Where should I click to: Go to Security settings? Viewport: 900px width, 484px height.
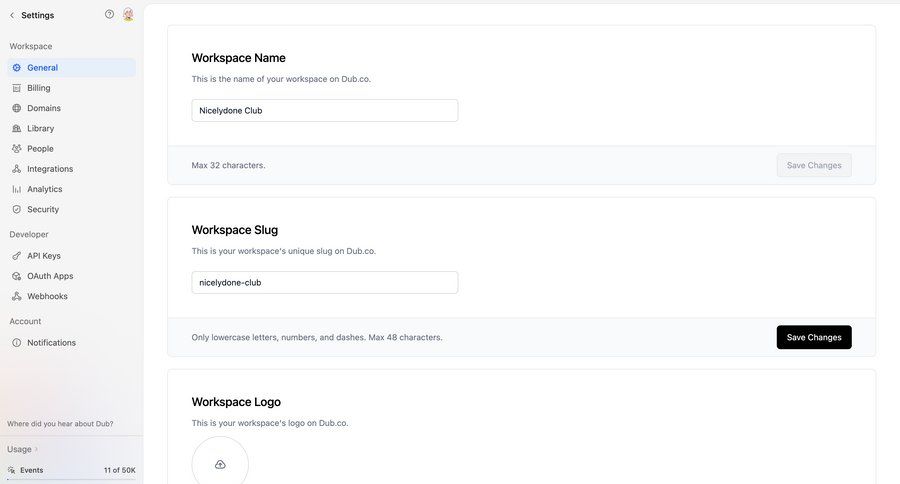click(x=72, y=210)
